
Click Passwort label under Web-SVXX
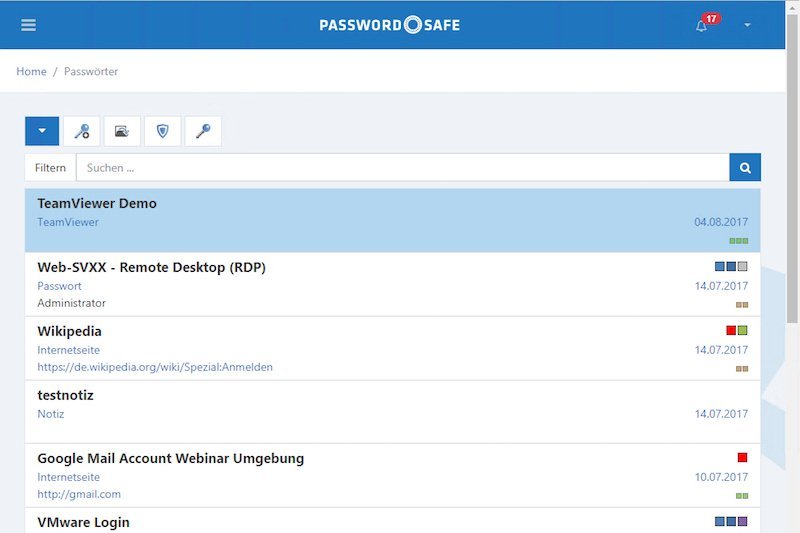tap(59, 286)
